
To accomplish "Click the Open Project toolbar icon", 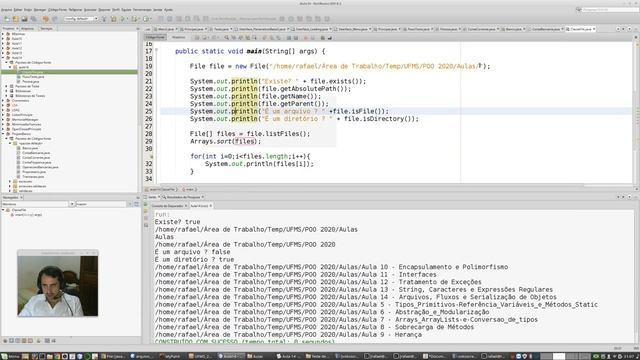I will [24, 19].
